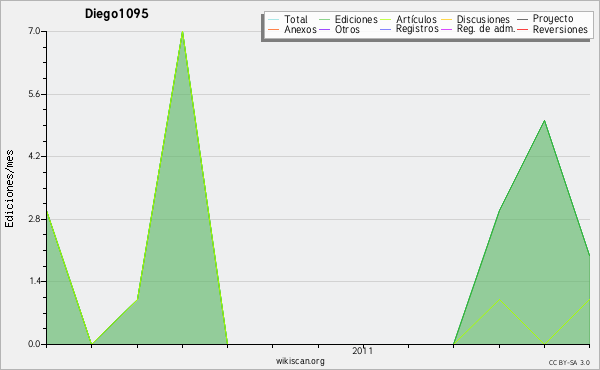Click the 2.8 y-axis label
Viewport: 600px width, 370px height.
[x=34, y=219]
